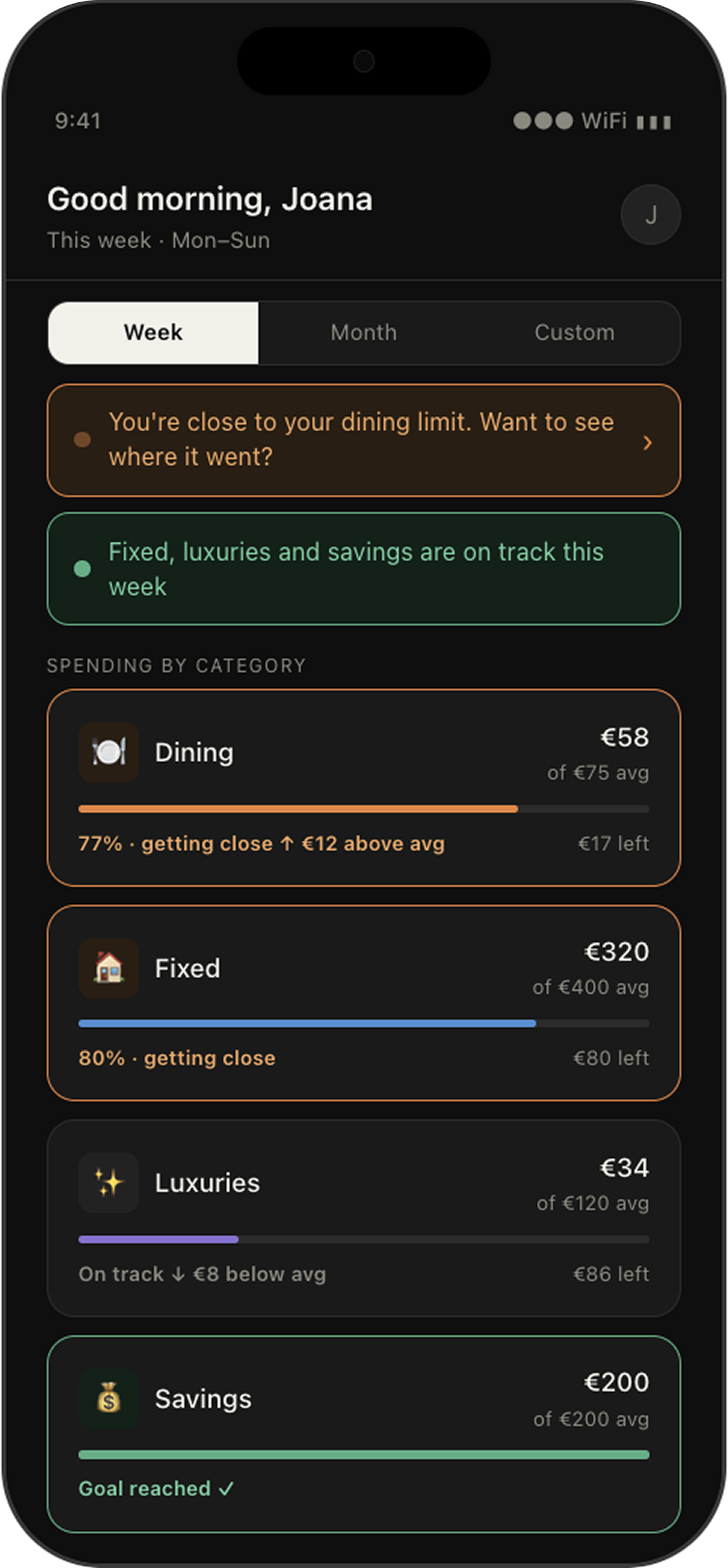The image size is (728, 1568).
Task: Tap the Dining plate icon
Action: pos(109,752)
